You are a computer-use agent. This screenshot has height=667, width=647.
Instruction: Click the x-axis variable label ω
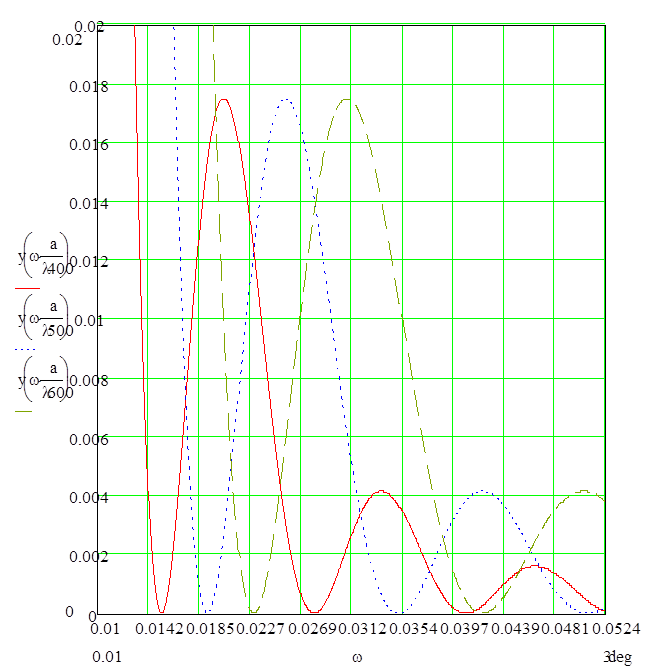357,658
